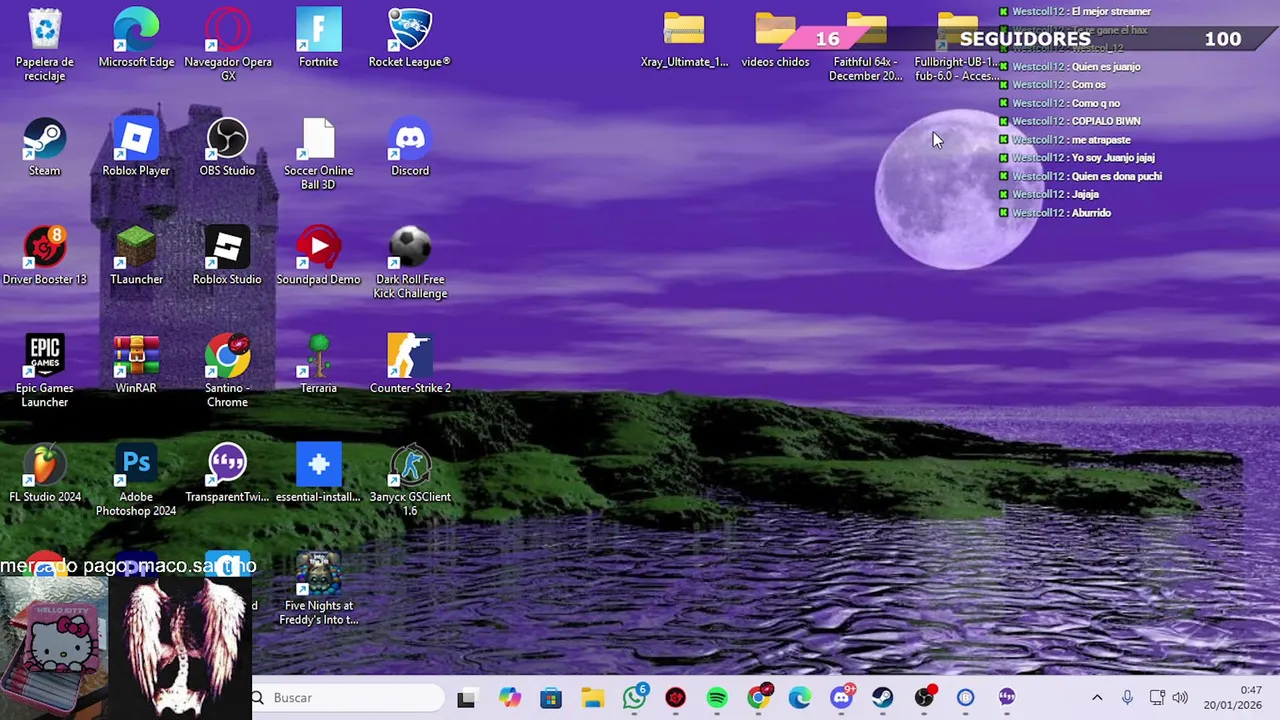
Task: Open Copilot from the taskbar
Action: click(510, 698)
